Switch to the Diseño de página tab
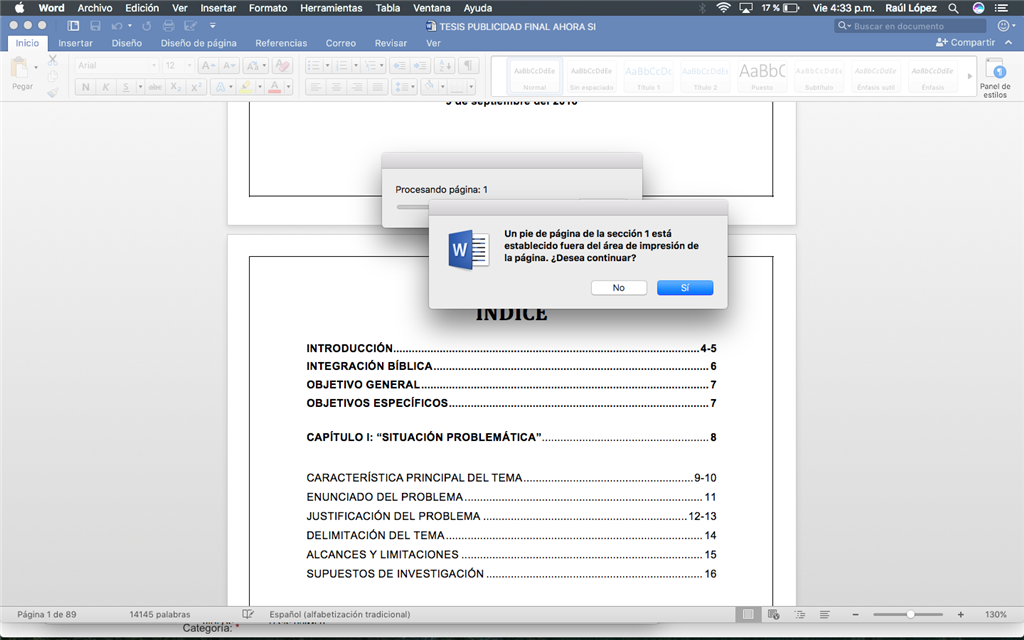 [x=199, y=43]
